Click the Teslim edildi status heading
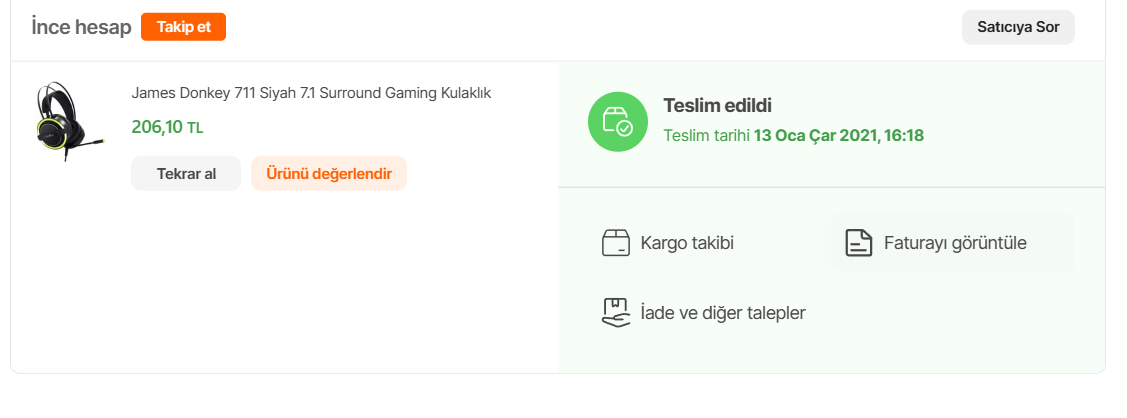Screen dimensions: 1127x418 717,105
